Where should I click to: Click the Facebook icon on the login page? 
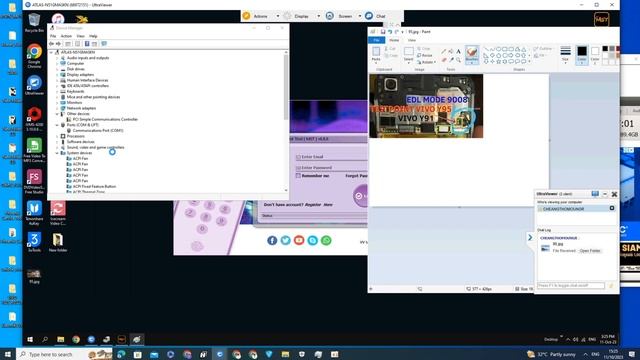(272, 240)
